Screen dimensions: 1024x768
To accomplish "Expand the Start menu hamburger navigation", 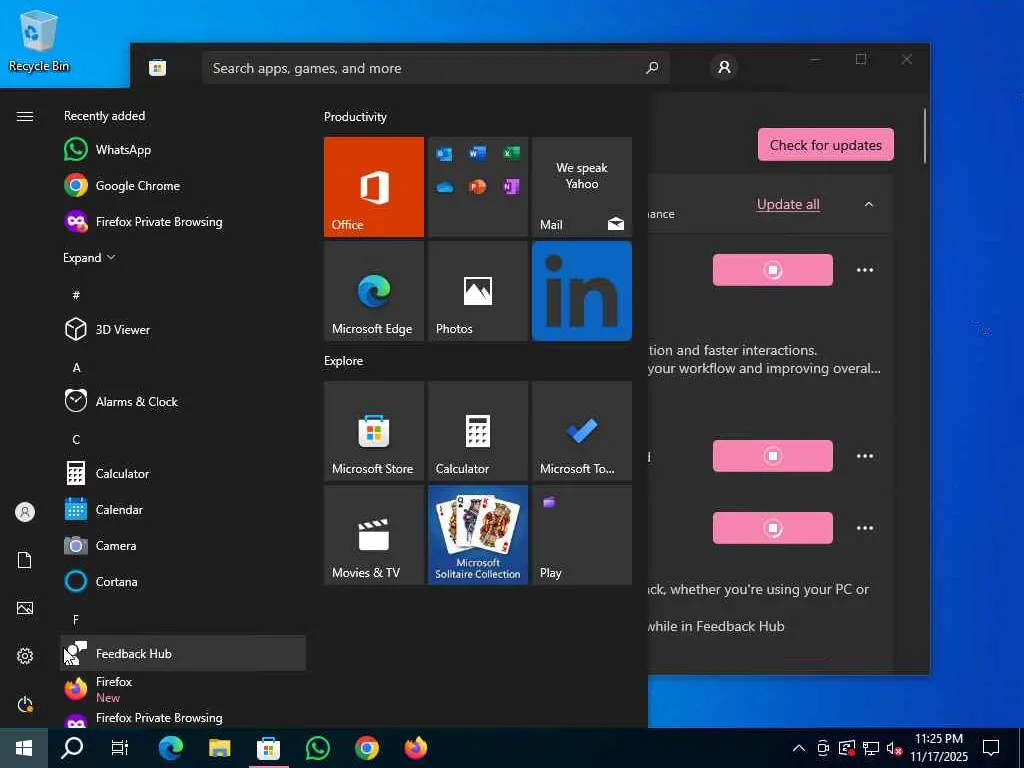I will point(25,116).
